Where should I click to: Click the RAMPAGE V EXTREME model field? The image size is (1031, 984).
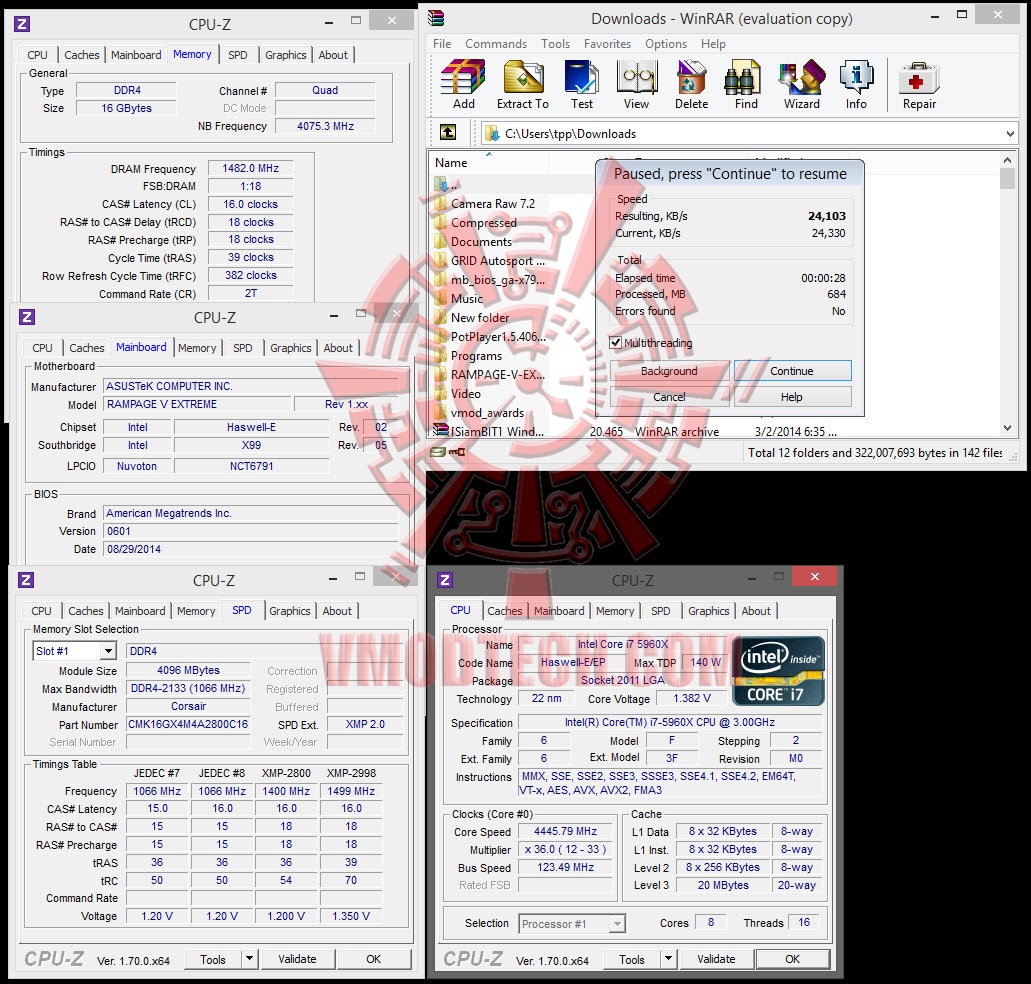[196, 404]
